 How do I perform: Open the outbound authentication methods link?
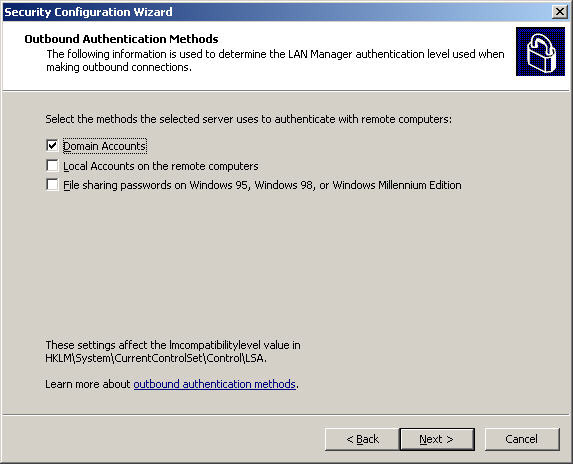(215, 384)
